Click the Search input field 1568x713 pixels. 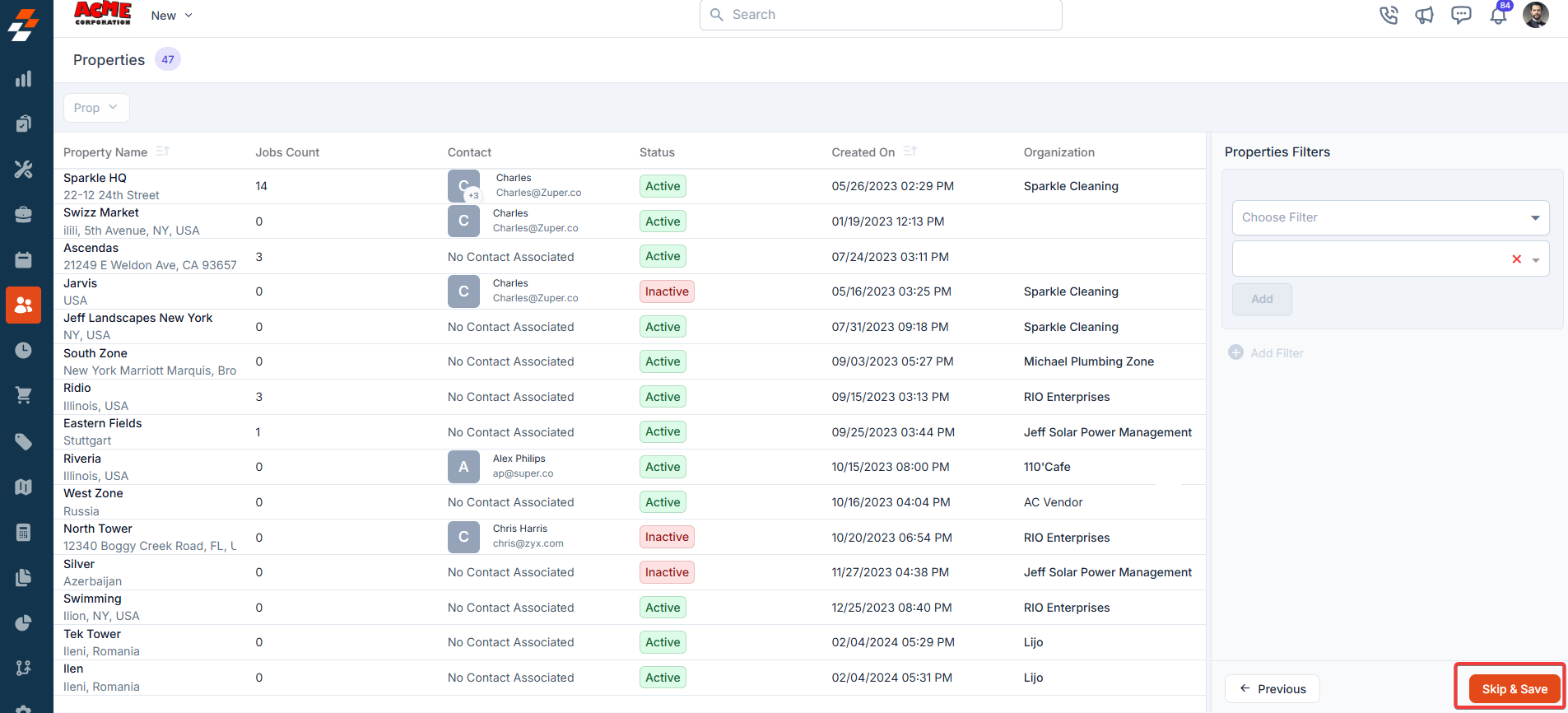tap(881, 15)
